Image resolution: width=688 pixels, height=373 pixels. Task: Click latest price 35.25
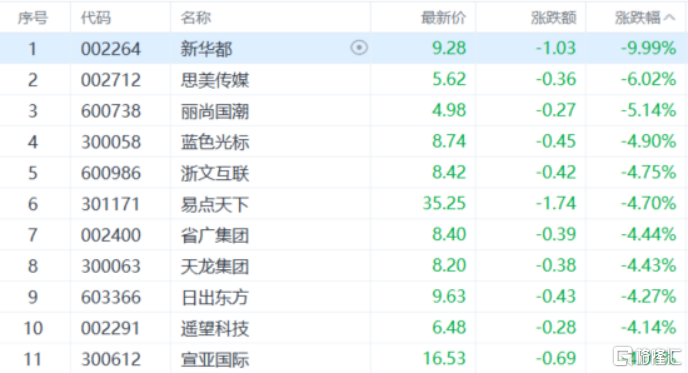click(444, 204)
